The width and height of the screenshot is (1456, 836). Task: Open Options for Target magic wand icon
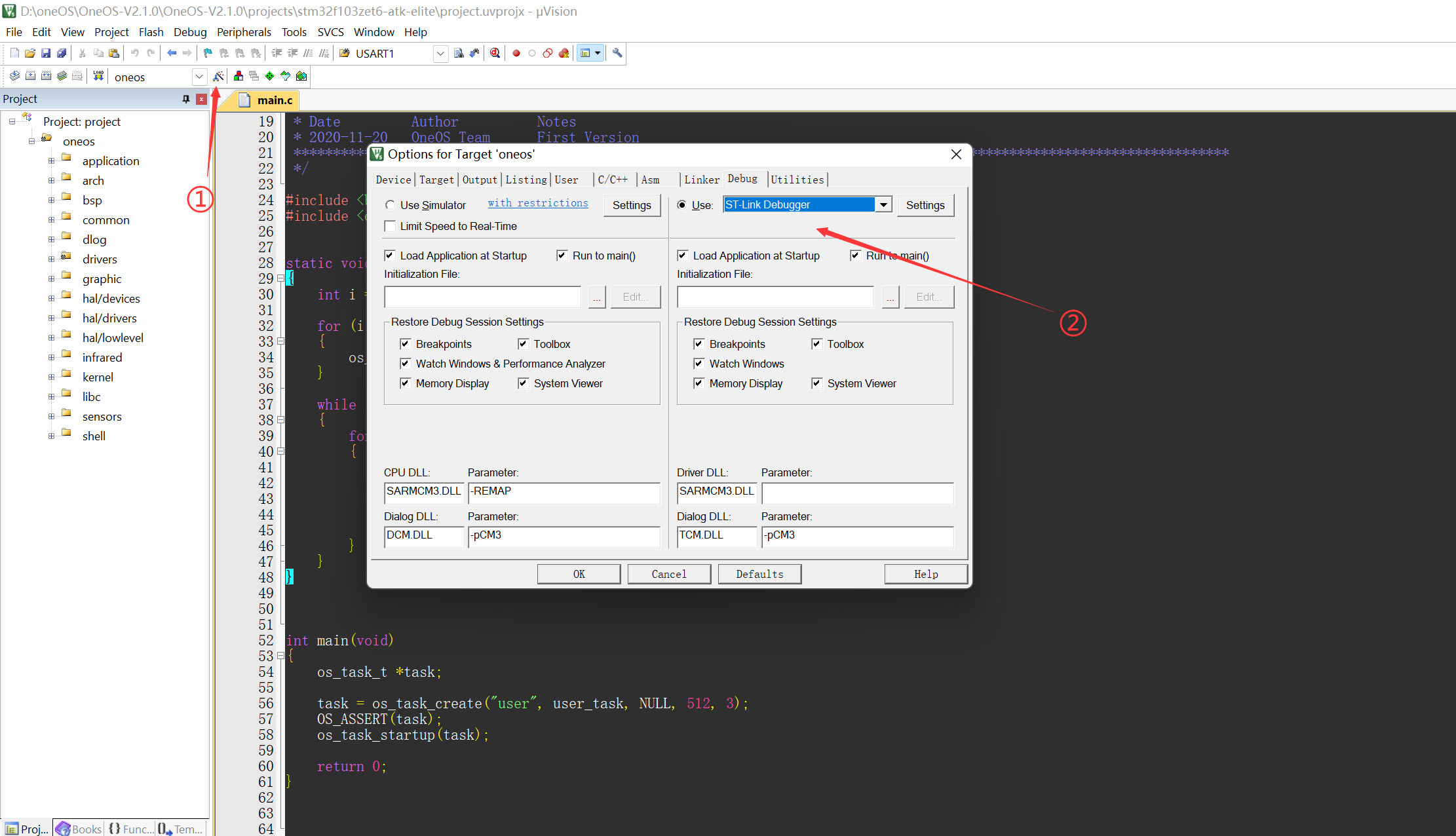218,76
